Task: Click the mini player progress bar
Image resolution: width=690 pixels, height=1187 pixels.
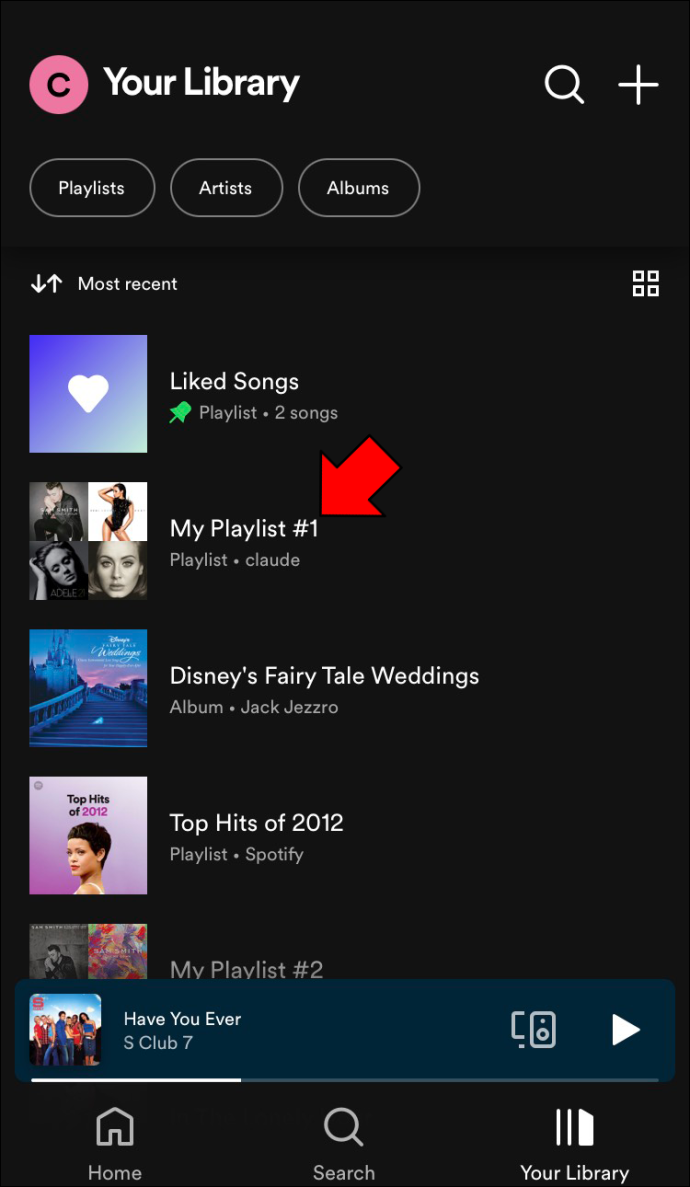Action: pos(345,1080)
